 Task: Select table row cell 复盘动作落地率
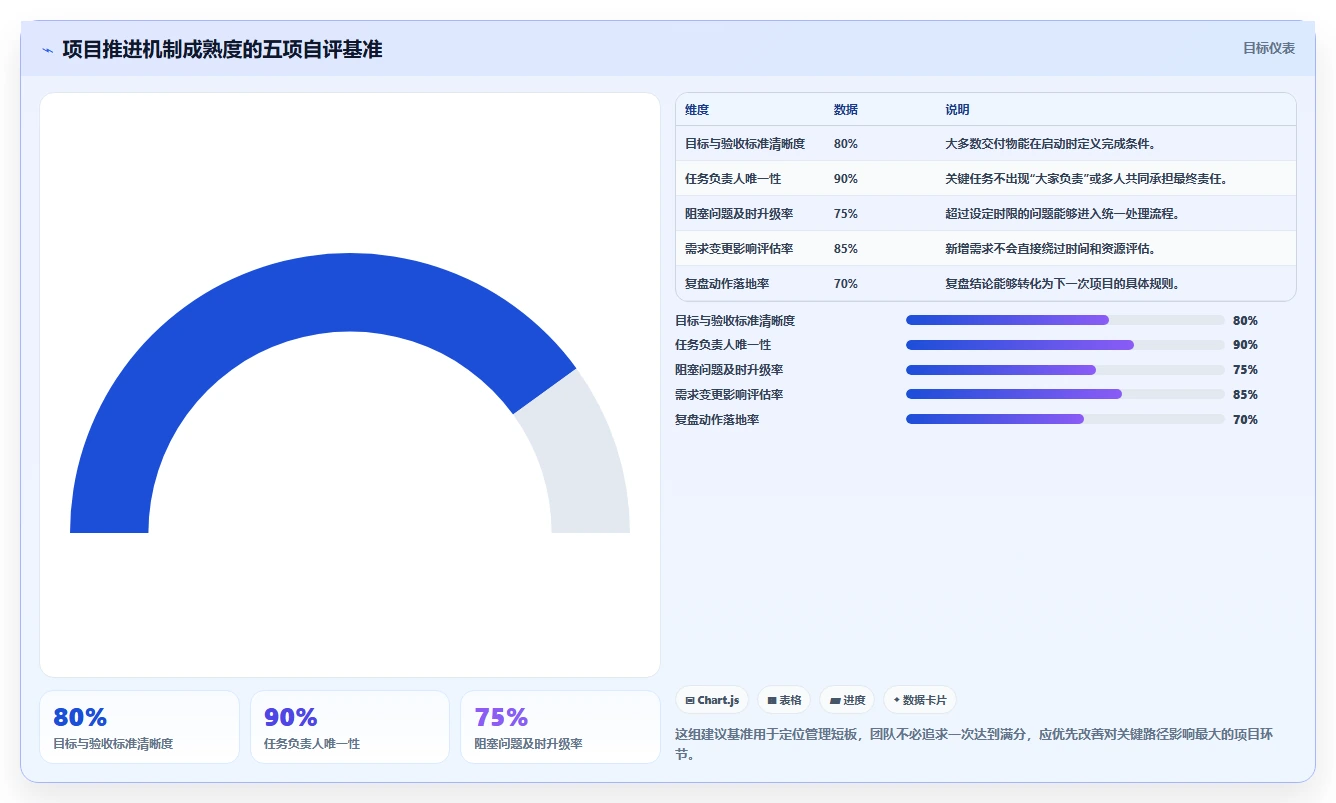click(x=727, y=284)
